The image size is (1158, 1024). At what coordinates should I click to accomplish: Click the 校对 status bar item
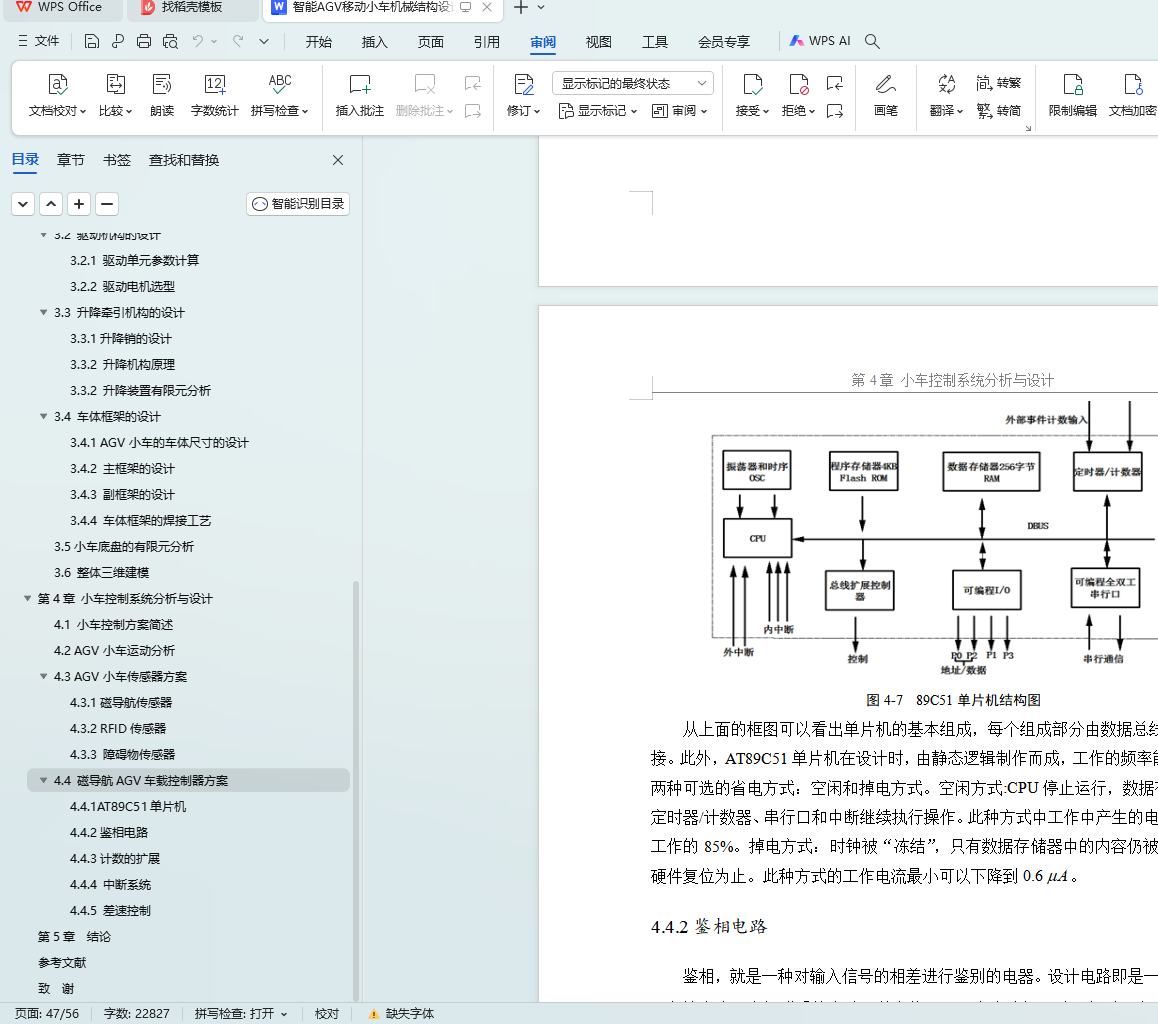[x=326, y=1014]
